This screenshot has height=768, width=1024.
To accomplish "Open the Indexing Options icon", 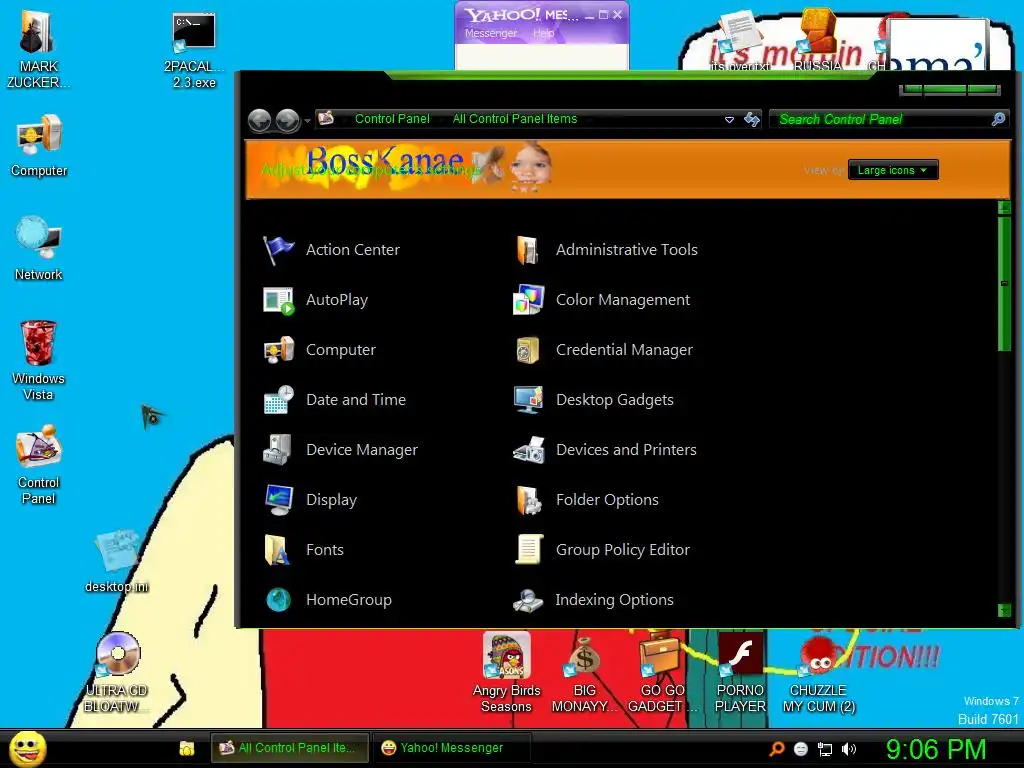I will [528, 600].
